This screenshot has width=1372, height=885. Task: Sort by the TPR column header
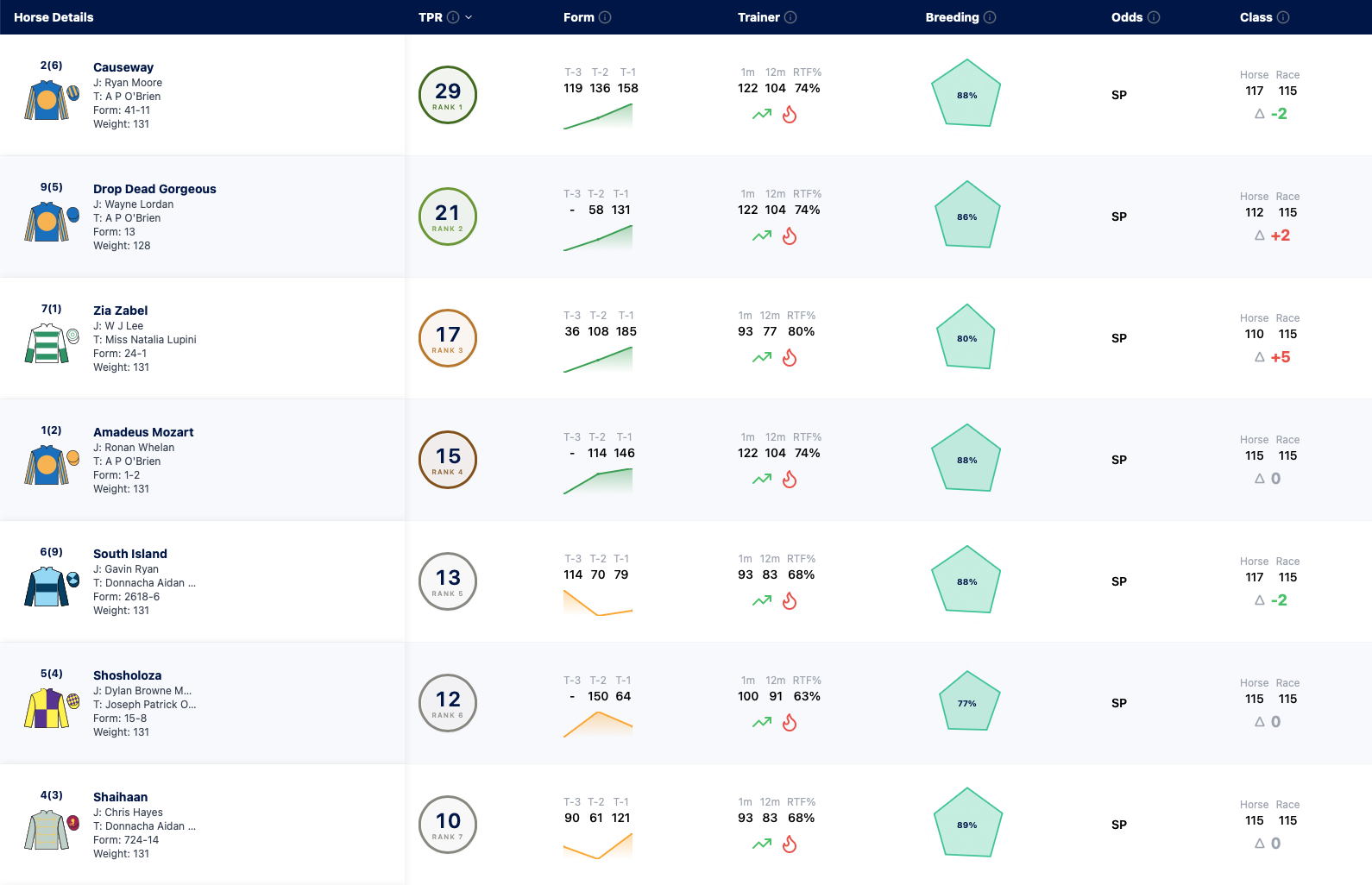431,17
